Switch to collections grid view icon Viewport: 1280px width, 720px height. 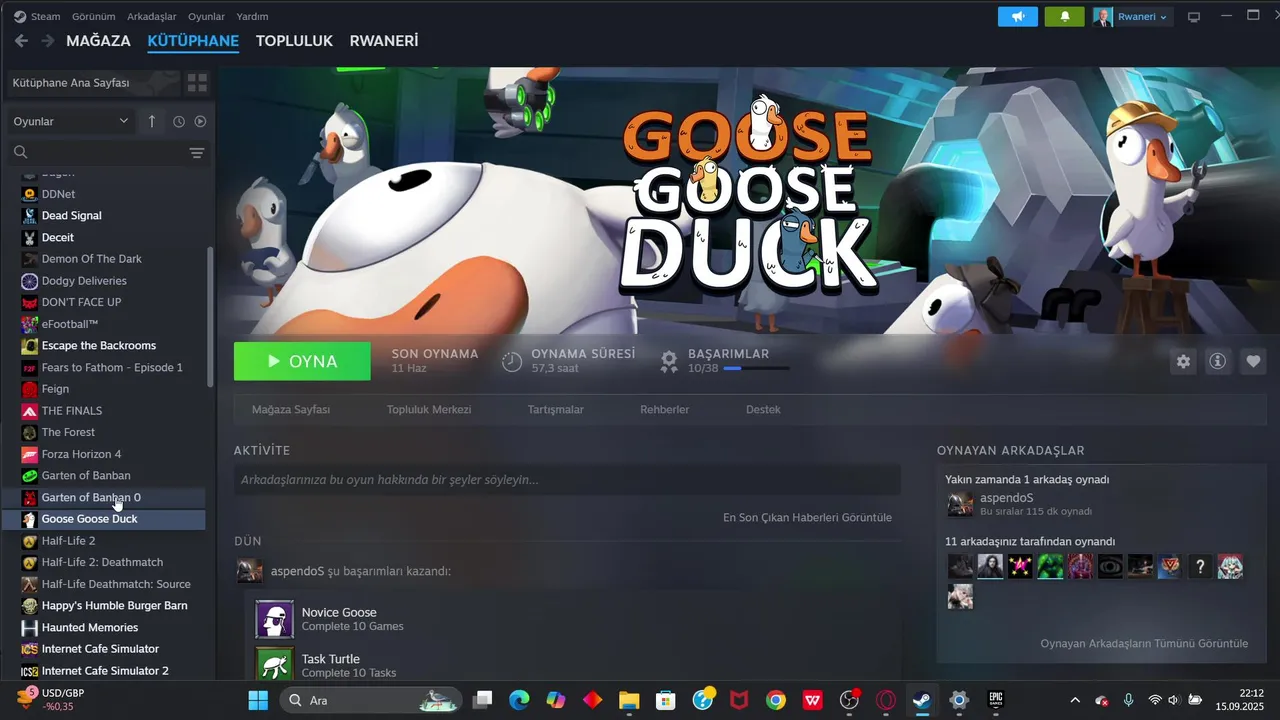click(197, 83)
